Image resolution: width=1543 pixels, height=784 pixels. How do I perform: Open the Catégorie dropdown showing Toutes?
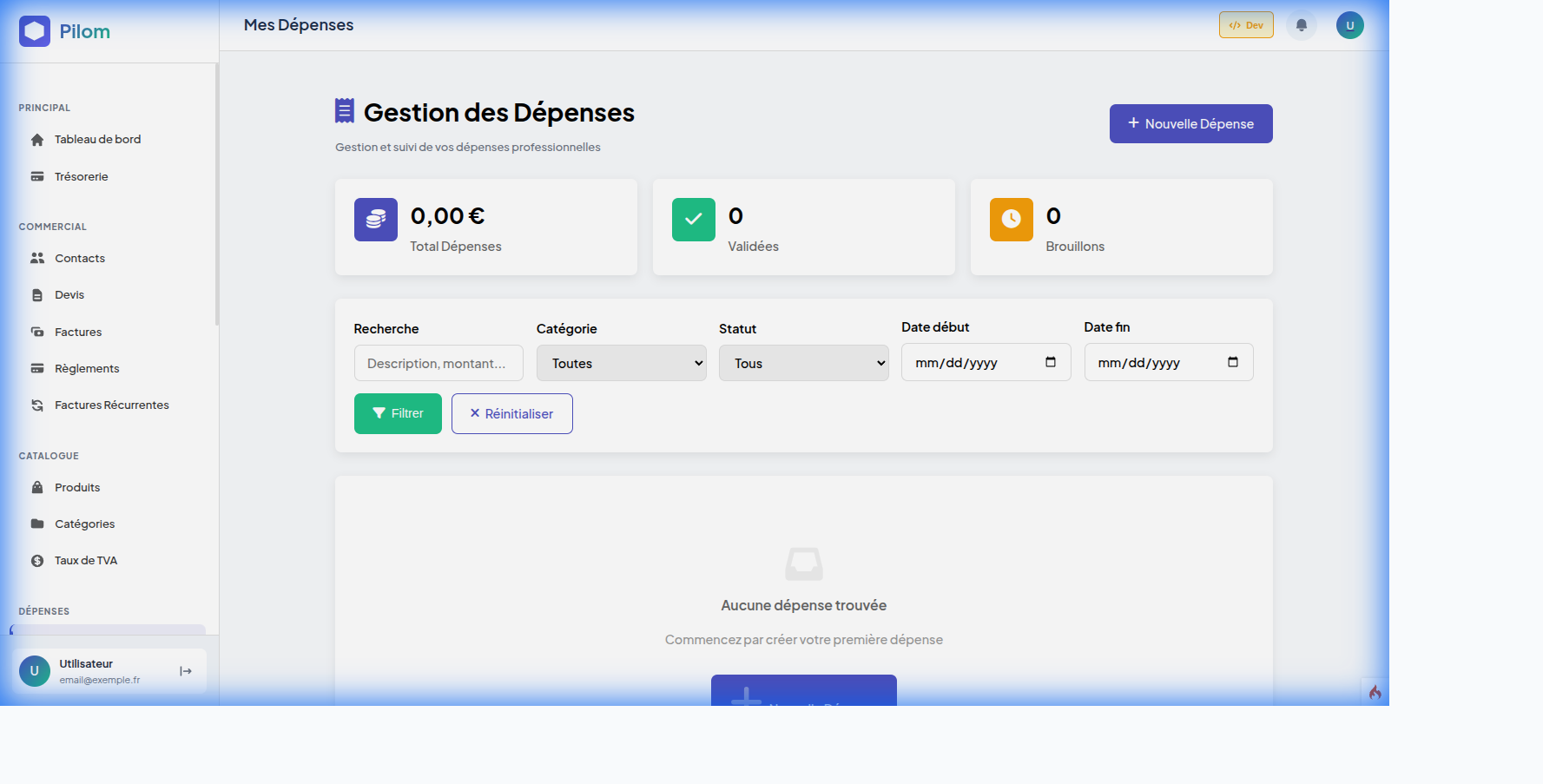pyautogui.click(x=621, y=363)
